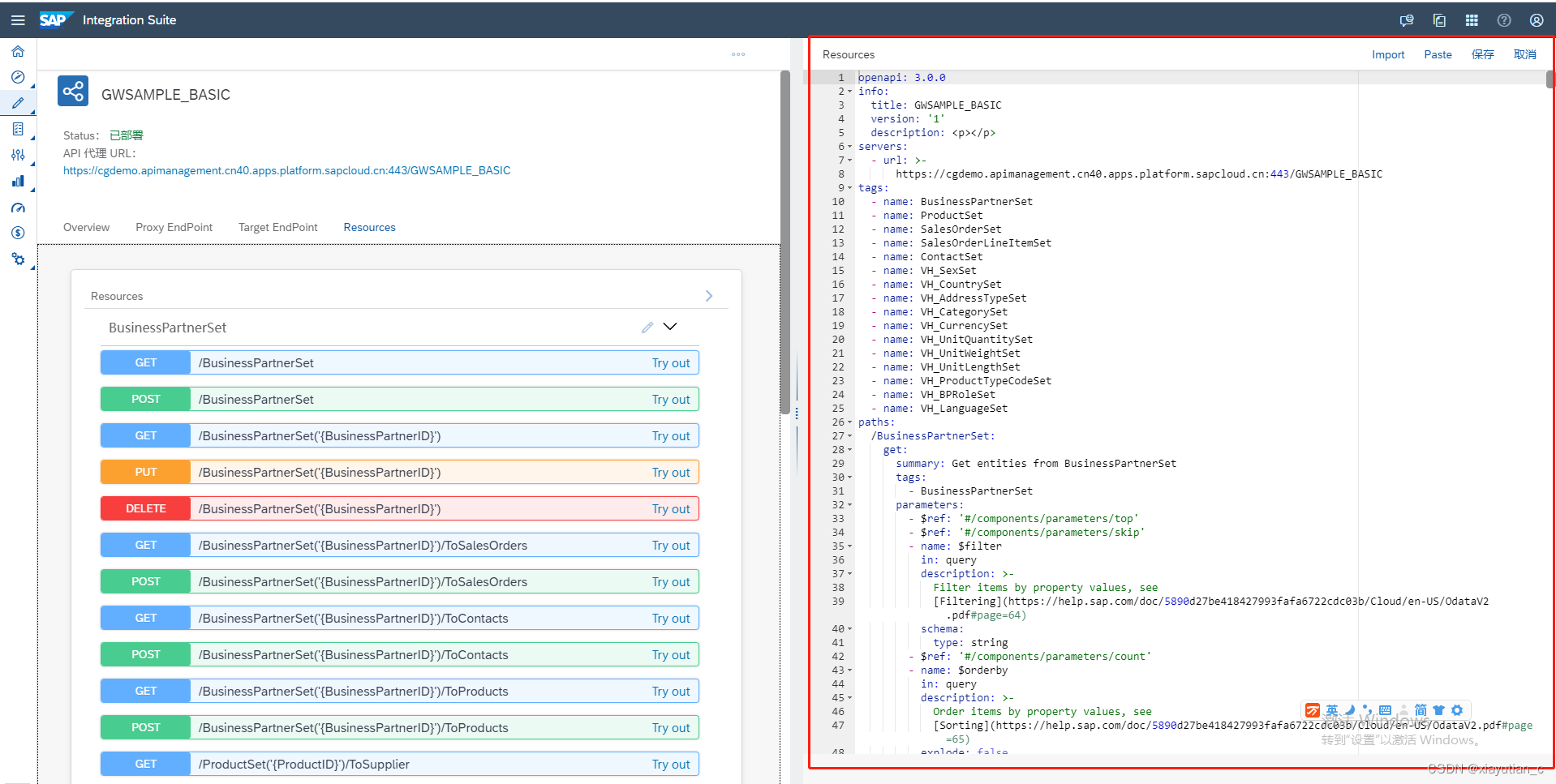Try out DELETE /BusinessPartnerSet('{BusinessPartnerID}')
The width and height of the screenshot is (1556, 784).
click(x=671, y=509)
